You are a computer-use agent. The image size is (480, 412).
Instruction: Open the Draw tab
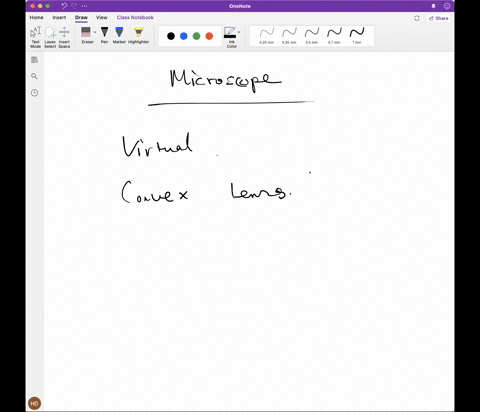tap(81, 17)
